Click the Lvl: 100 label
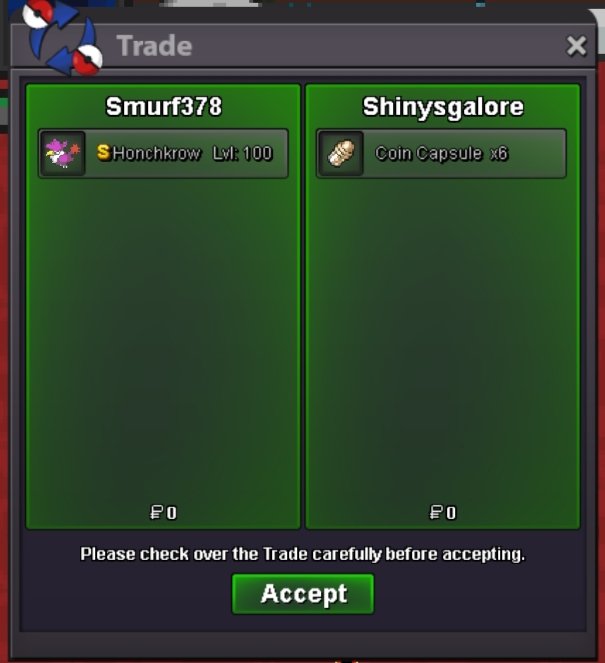This screenshot has height=663, width=605. pyautogui.click(x=242, y=153)
